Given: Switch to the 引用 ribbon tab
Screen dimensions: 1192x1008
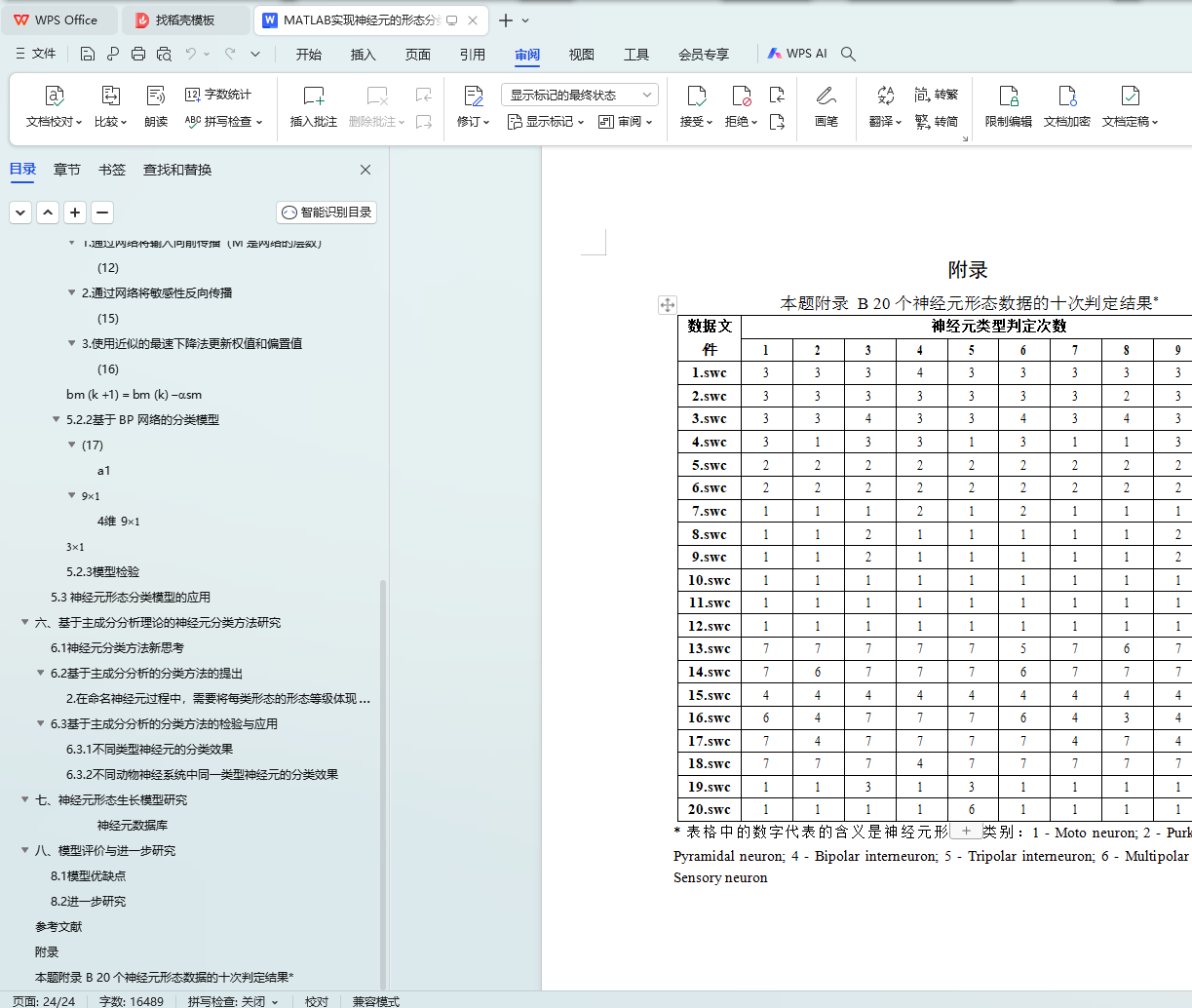Looking at the screenshot, I should [x=473, y=55].
